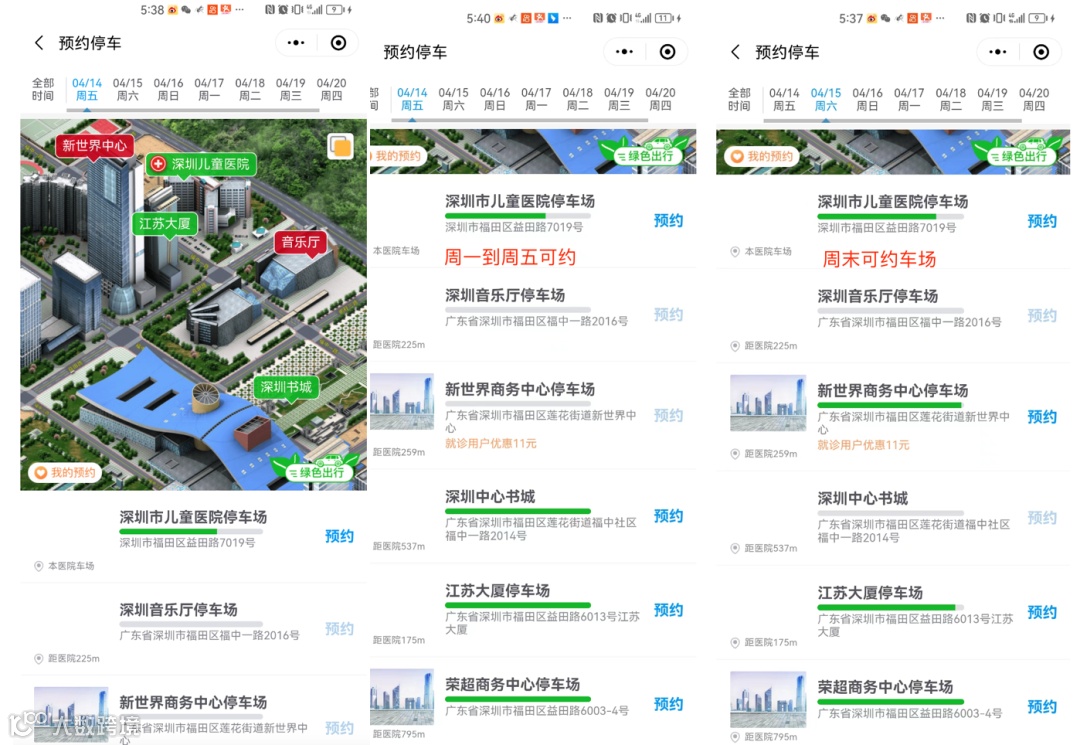Tap 新世界商务中心停车场 thumbnail in right screen

pos(768,403)
